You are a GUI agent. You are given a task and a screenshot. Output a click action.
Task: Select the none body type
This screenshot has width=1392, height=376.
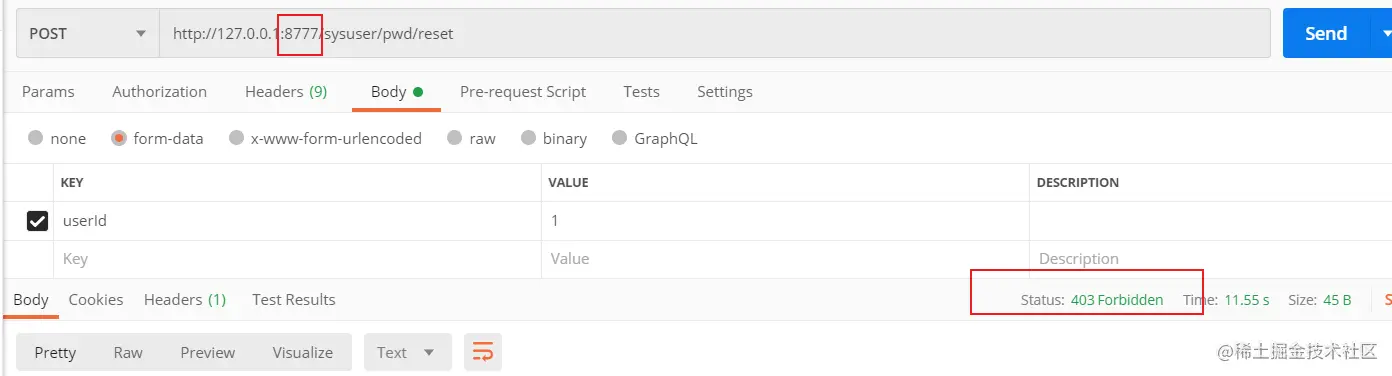click(x=57, y=138)
